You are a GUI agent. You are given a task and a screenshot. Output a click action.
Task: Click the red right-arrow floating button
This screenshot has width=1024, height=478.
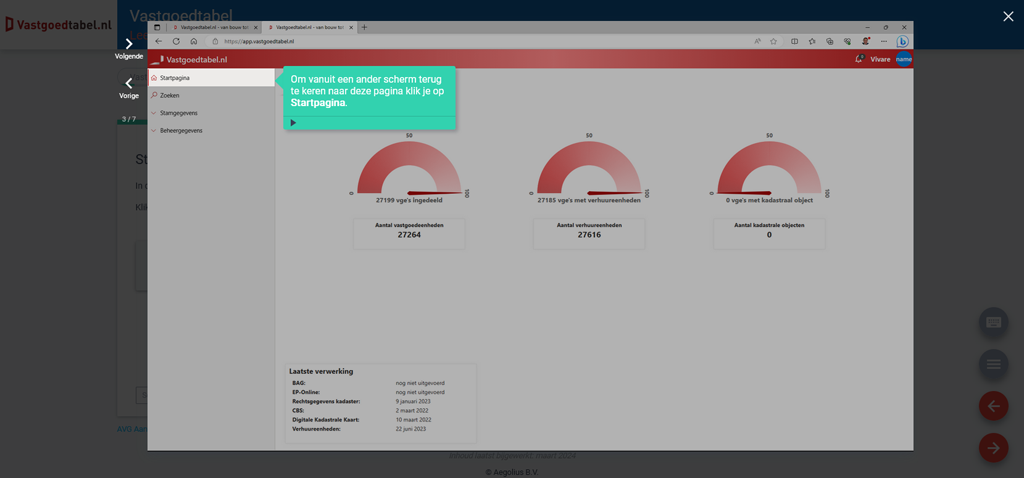[993, 448]
